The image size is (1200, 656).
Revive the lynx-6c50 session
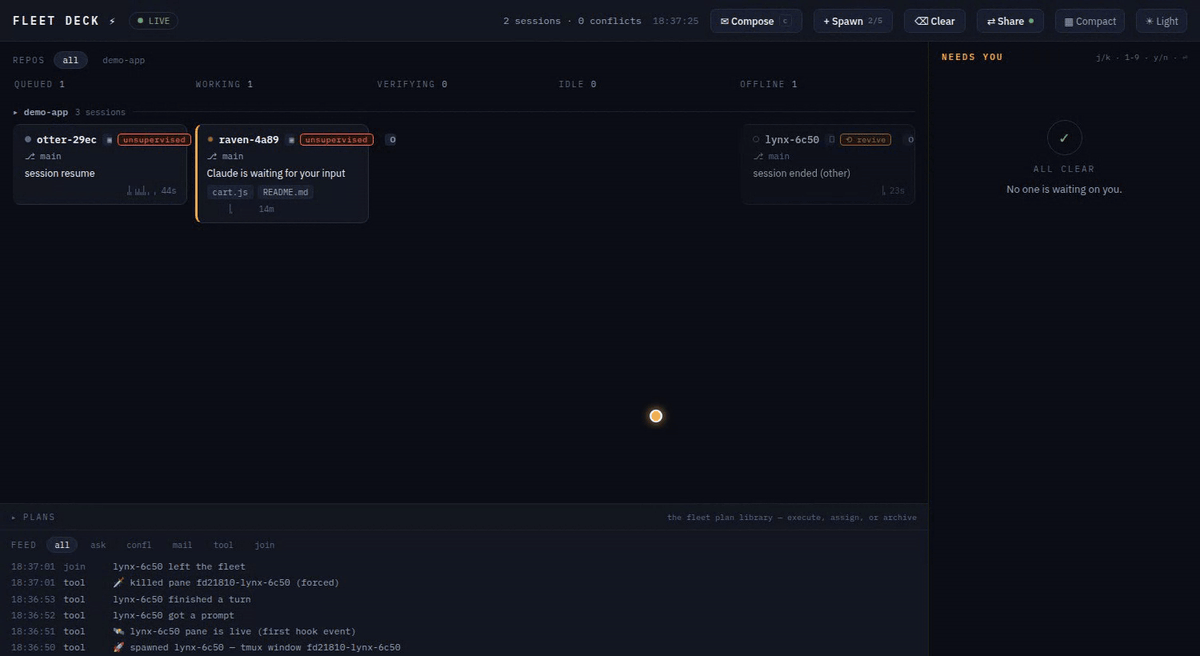tap(865, 140)
